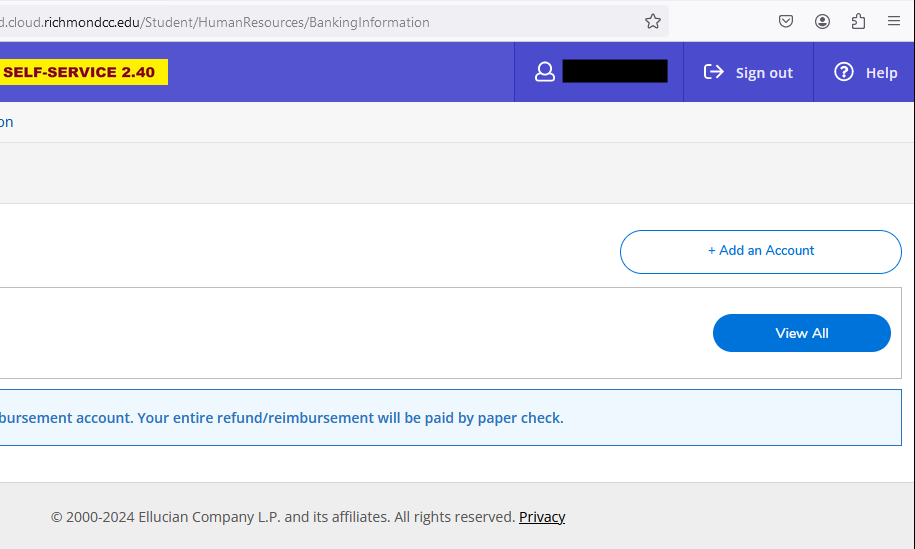Click the paper check refund notice
This screenshot has width=915, height=549.
pyautogui.click(x=280, y=418)
